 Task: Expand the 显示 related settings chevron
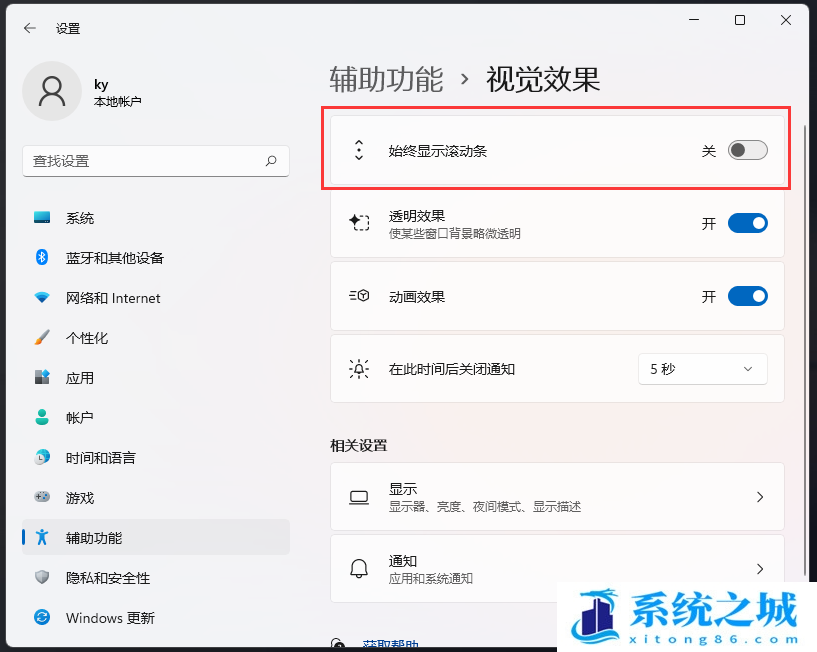click(759, 497)
